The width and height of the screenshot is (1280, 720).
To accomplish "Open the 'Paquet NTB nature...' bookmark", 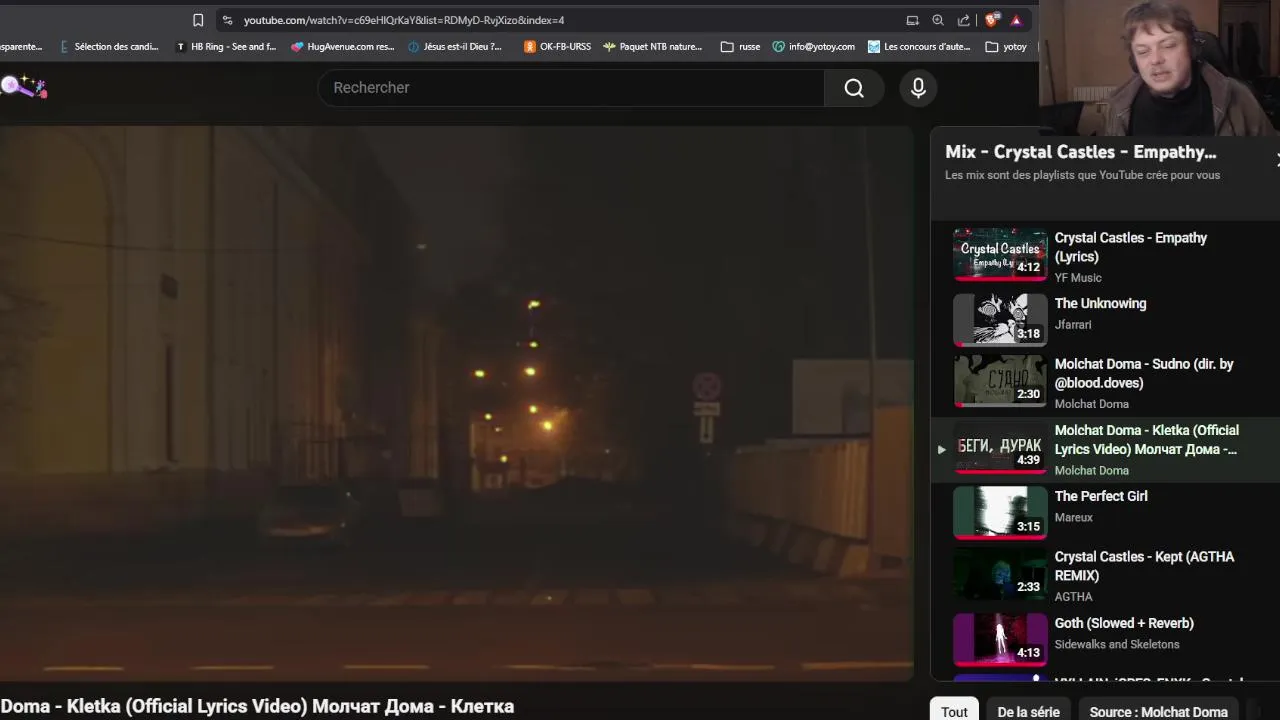I will pos(652,46).
